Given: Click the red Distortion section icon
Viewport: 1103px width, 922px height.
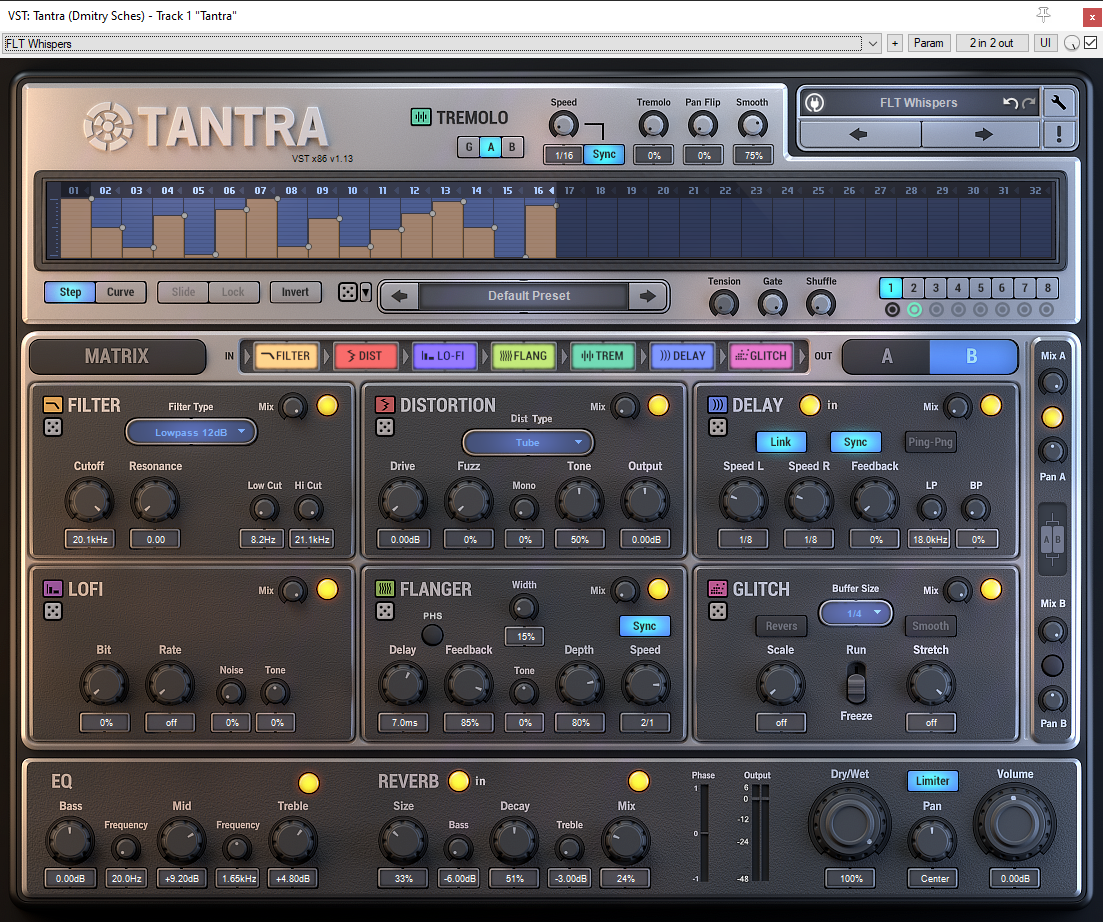Looking at the screenshot, I should pos(385,404).
